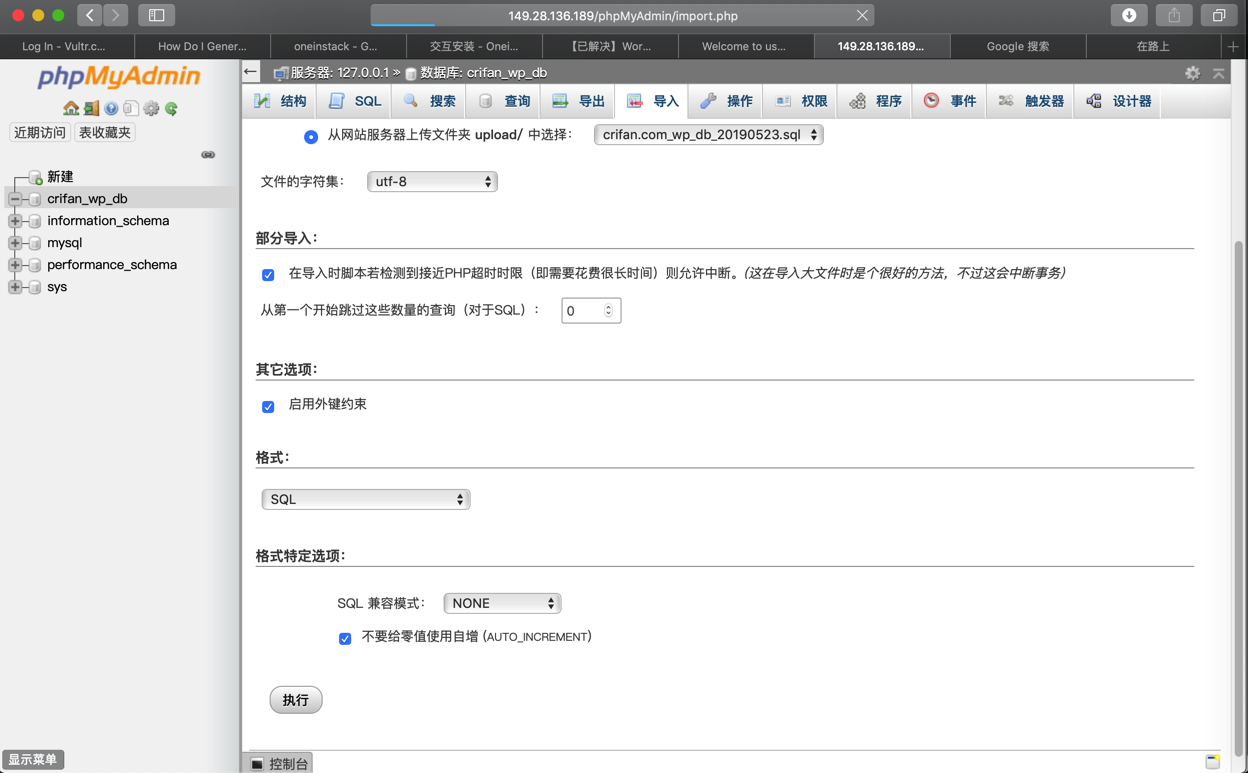Open the utf-8 character set dropdown
Screen dimensions: 1248x773
coord(432,182)
